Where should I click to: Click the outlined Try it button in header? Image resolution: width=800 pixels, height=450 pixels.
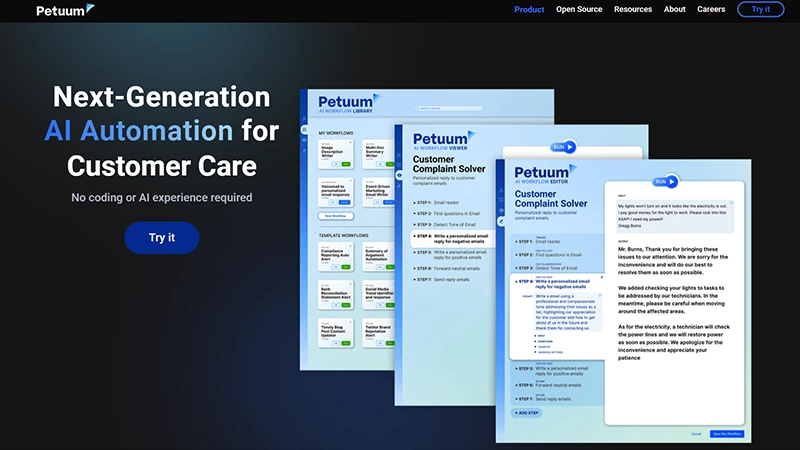click(760, 9)
